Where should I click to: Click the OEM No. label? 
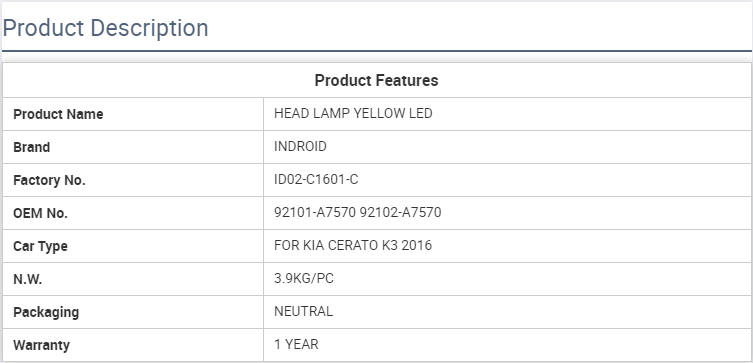click(40, 213)
